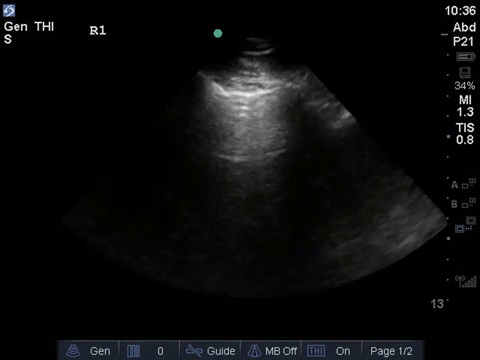Click the MI 1.3 mechanical index readout
The width and height of the screenshot is (480, 360).
pyautogui.click(x=465, y=106)
